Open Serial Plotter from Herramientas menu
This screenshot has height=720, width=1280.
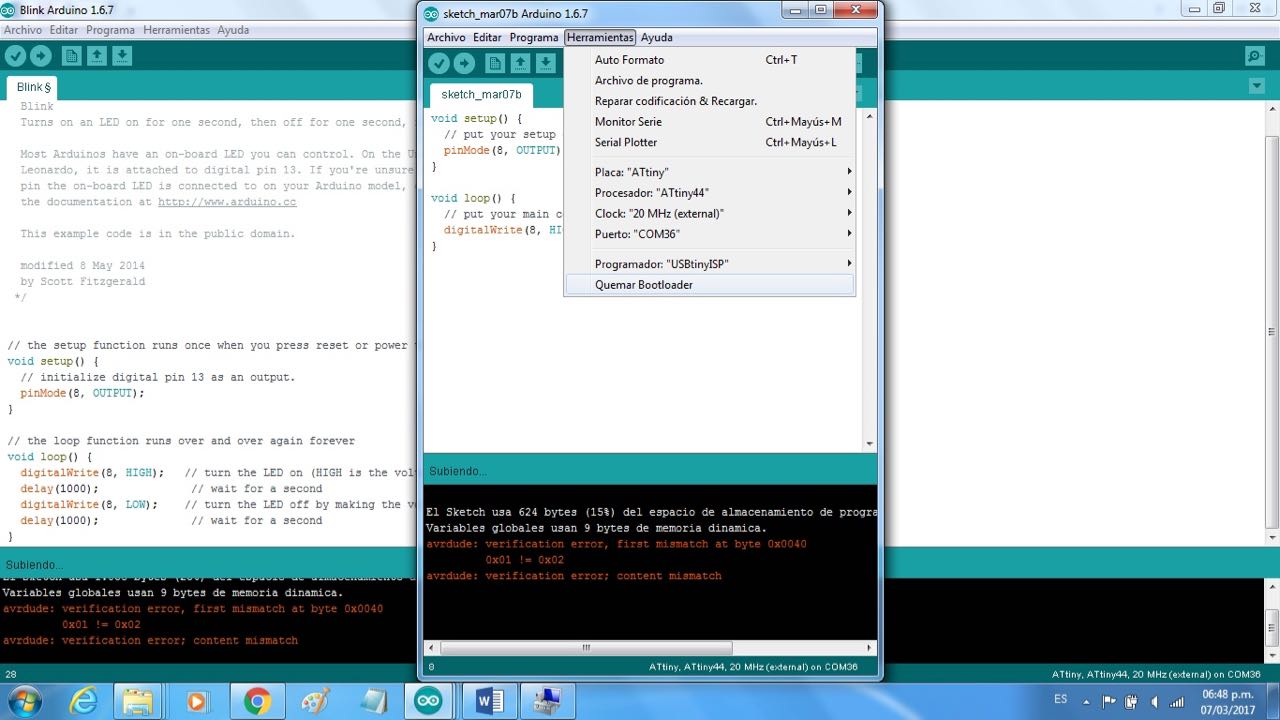(x=710, y=142)
